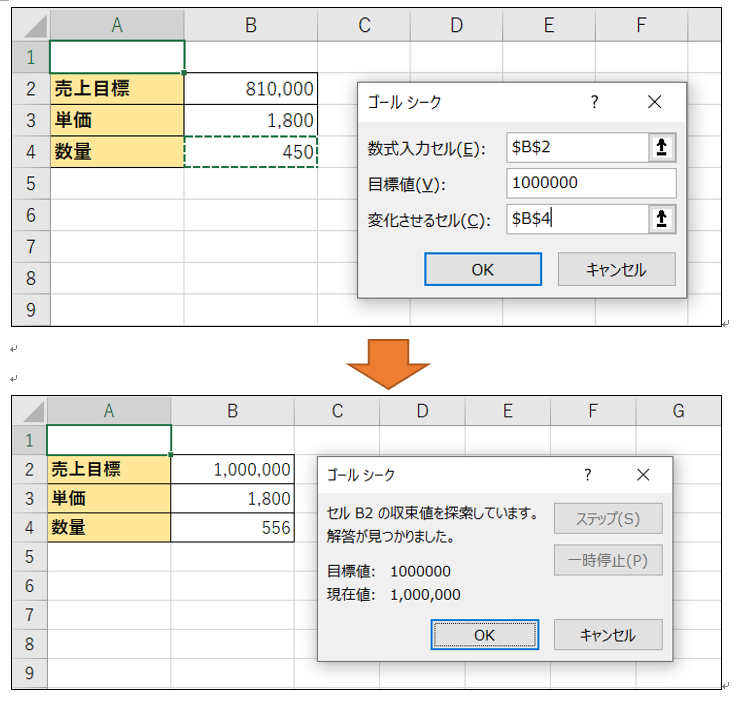This screenshot has height=703, width=738.
Task: Click collapse icon beside 変化させるセル field
Action: pyautogui.click(x=661, y=219)
